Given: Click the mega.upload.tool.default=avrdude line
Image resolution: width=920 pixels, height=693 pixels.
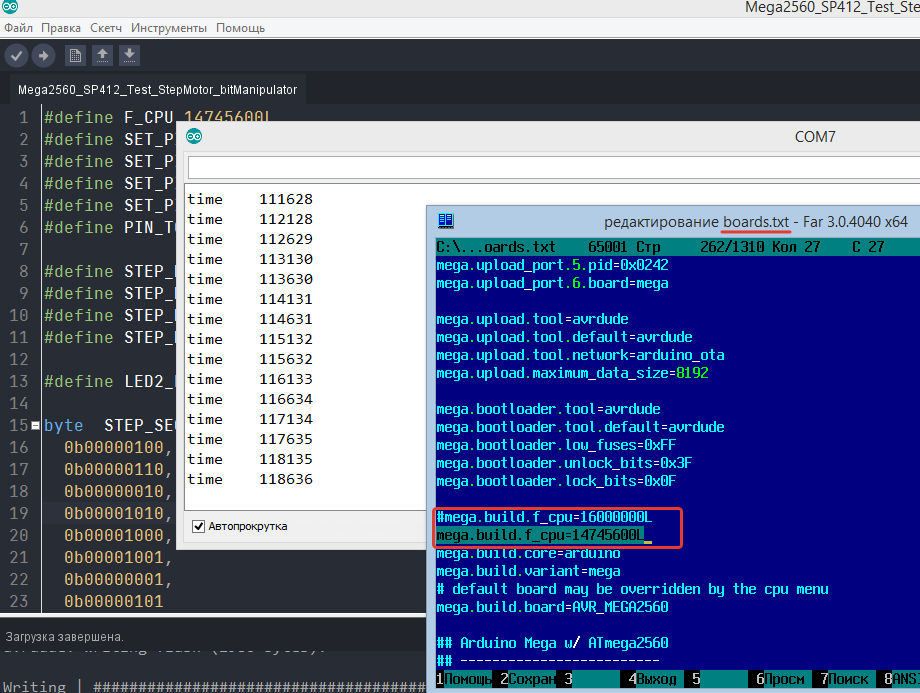Looking at the screenshot, I should (x=564, y=337).
